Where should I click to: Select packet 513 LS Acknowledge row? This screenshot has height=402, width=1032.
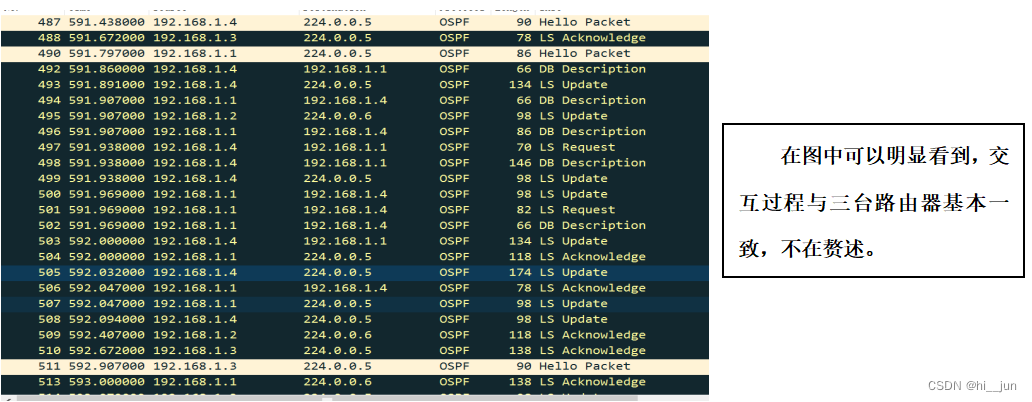click(x=355, y=382)
